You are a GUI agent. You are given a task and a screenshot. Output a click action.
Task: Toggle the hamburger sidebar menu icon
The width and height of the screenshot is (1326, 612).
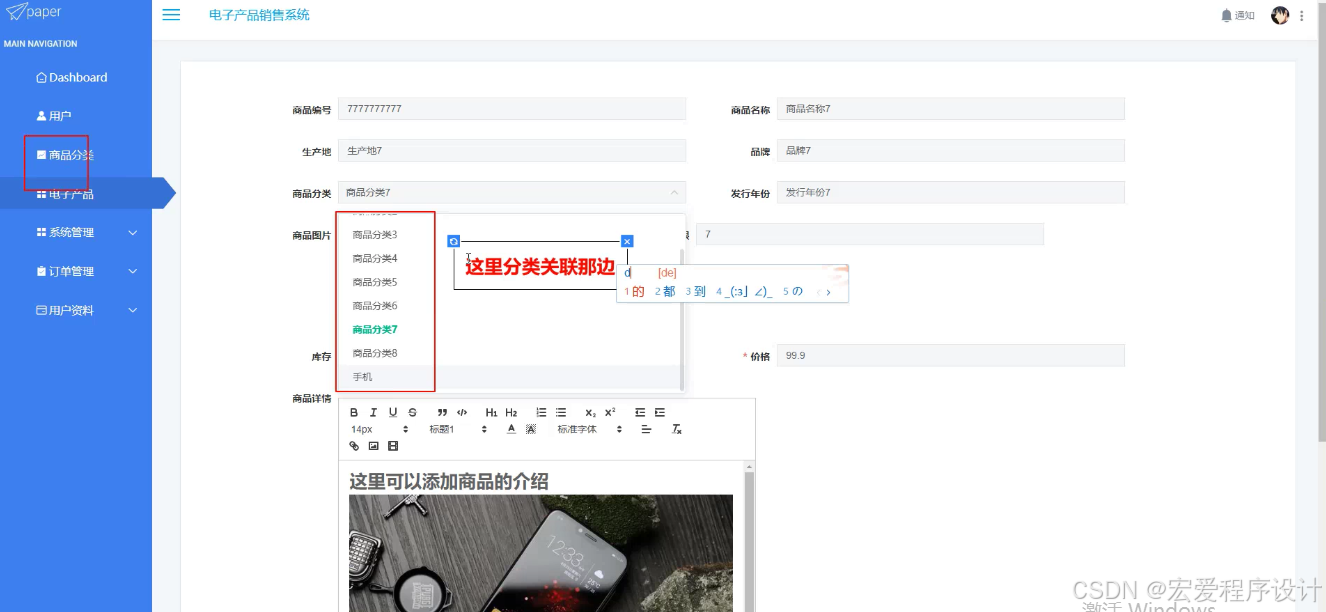(171, 15)
